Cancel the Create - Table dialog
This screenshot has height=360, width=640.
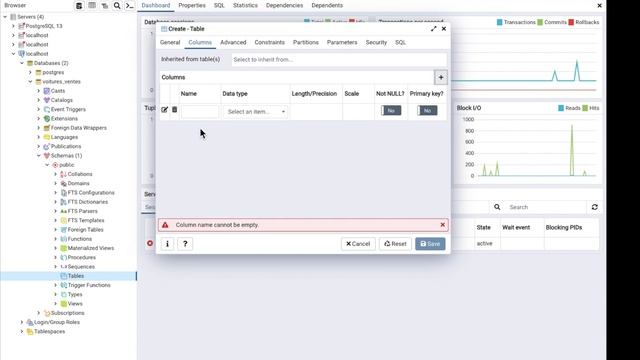point(358,244)
